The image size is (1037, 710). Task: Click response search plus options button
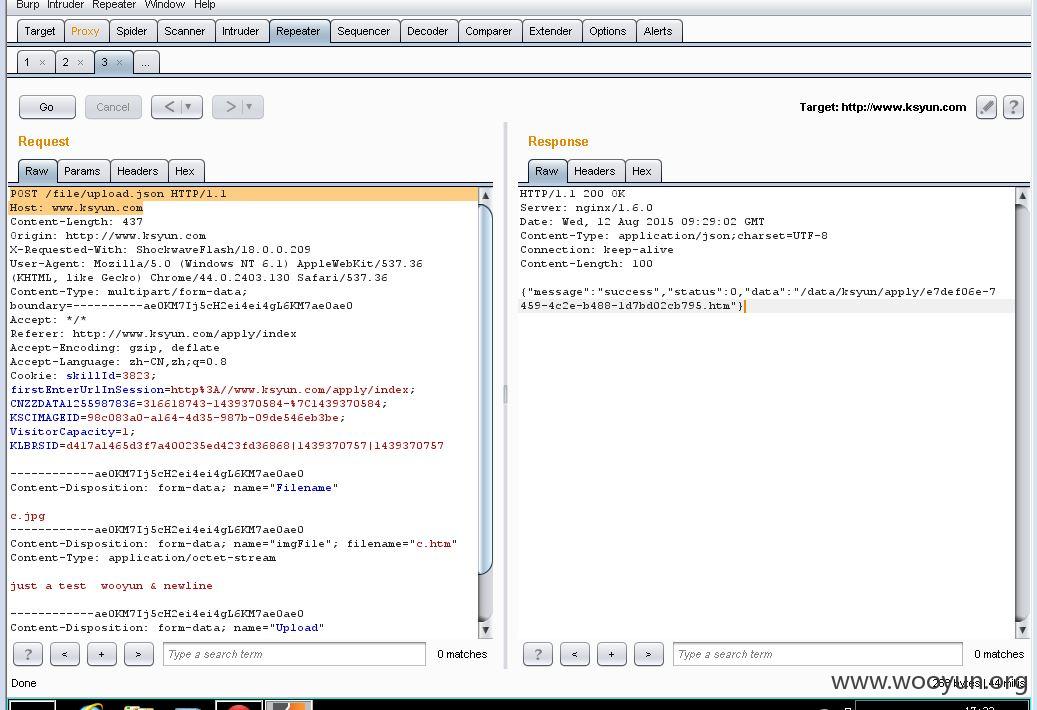(612, 654)
